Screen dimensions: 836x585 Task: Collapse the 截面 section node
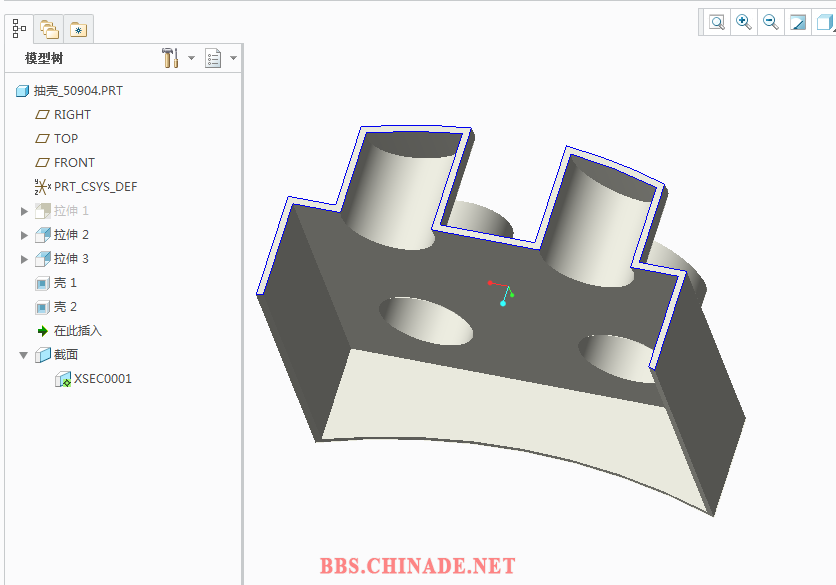pos(23,355)
